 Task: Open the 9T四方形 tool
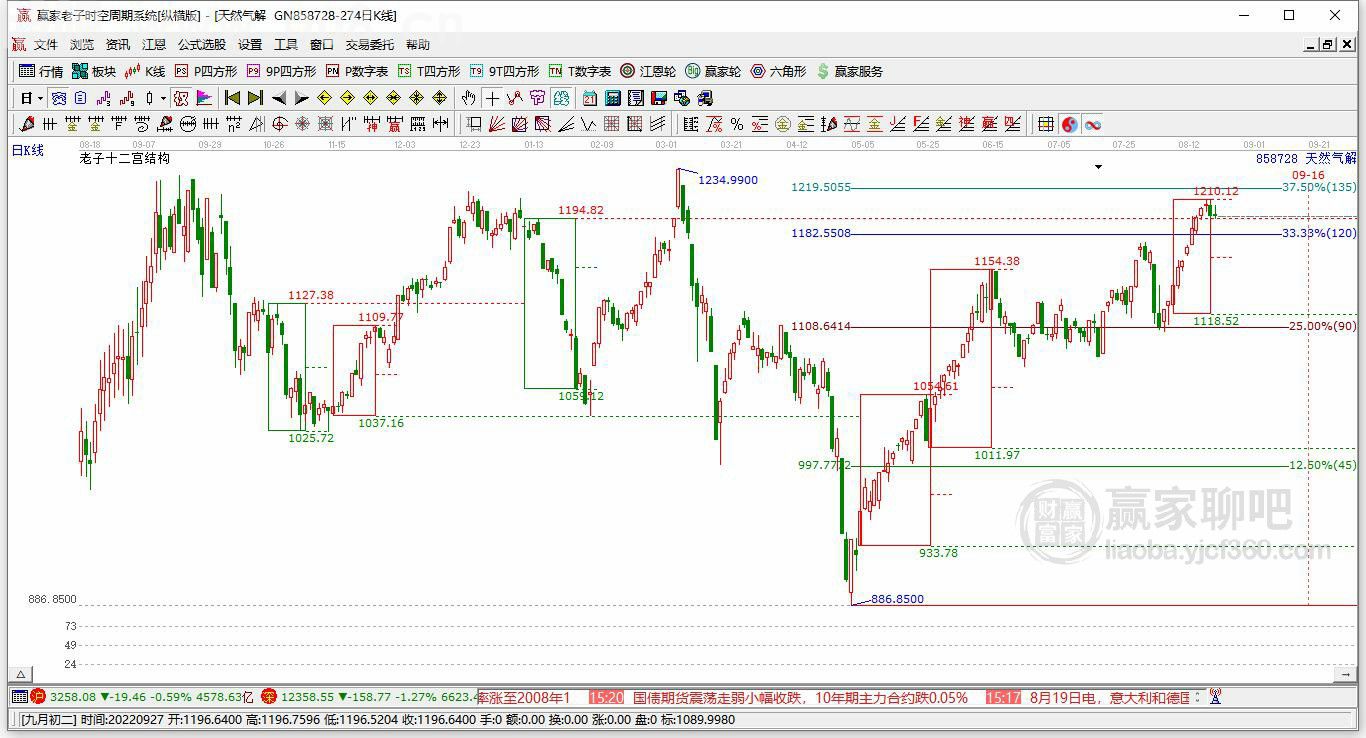click(x=504, y=71)
